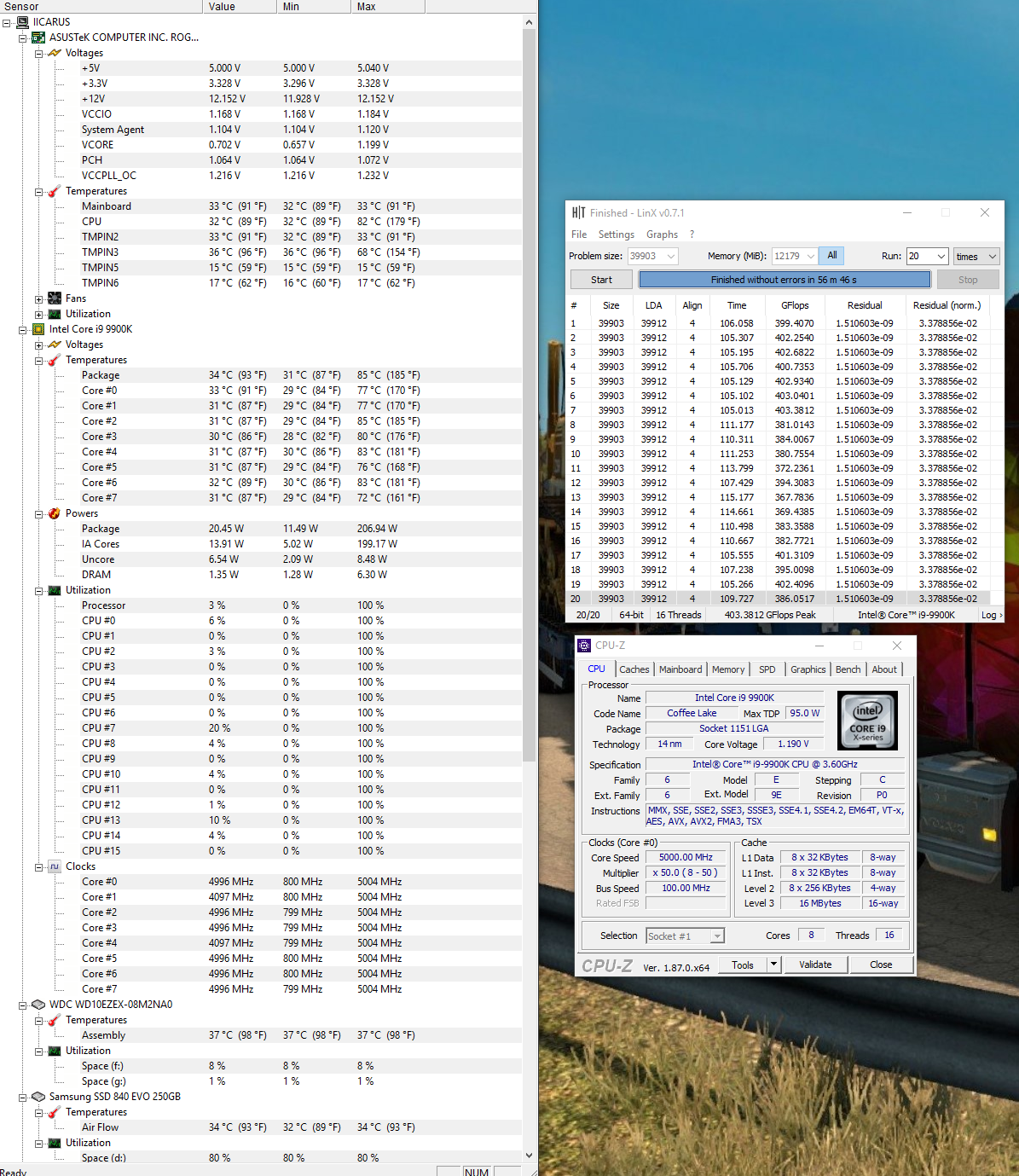Click the Finished without errors progress bar
Screen dimensions: 1019x1176
[785, 280]
